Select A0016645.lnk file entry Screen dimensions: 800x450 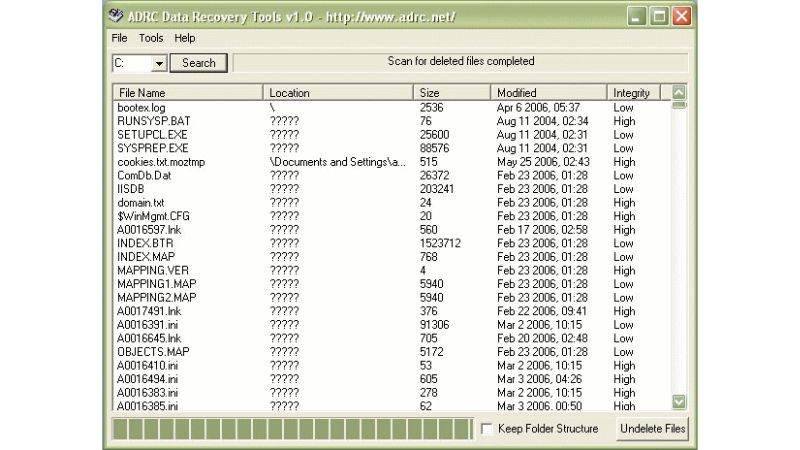pos(392,338)
